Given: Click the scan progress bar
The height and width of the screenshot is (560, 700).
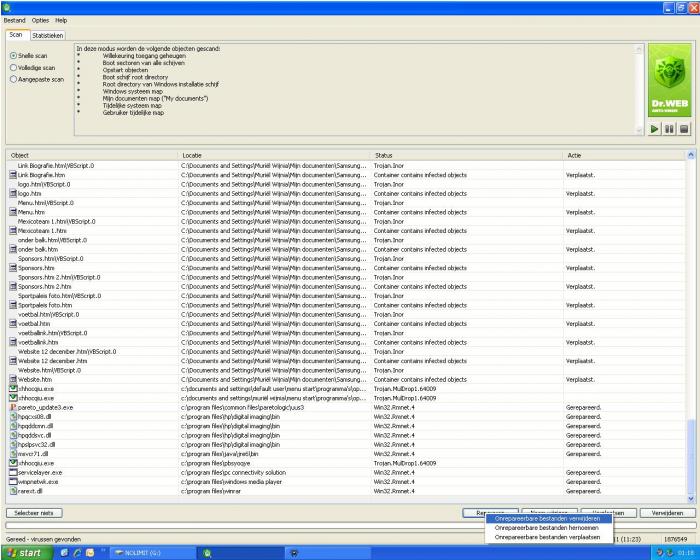Looking at the screenshot, I should [351, 526].
